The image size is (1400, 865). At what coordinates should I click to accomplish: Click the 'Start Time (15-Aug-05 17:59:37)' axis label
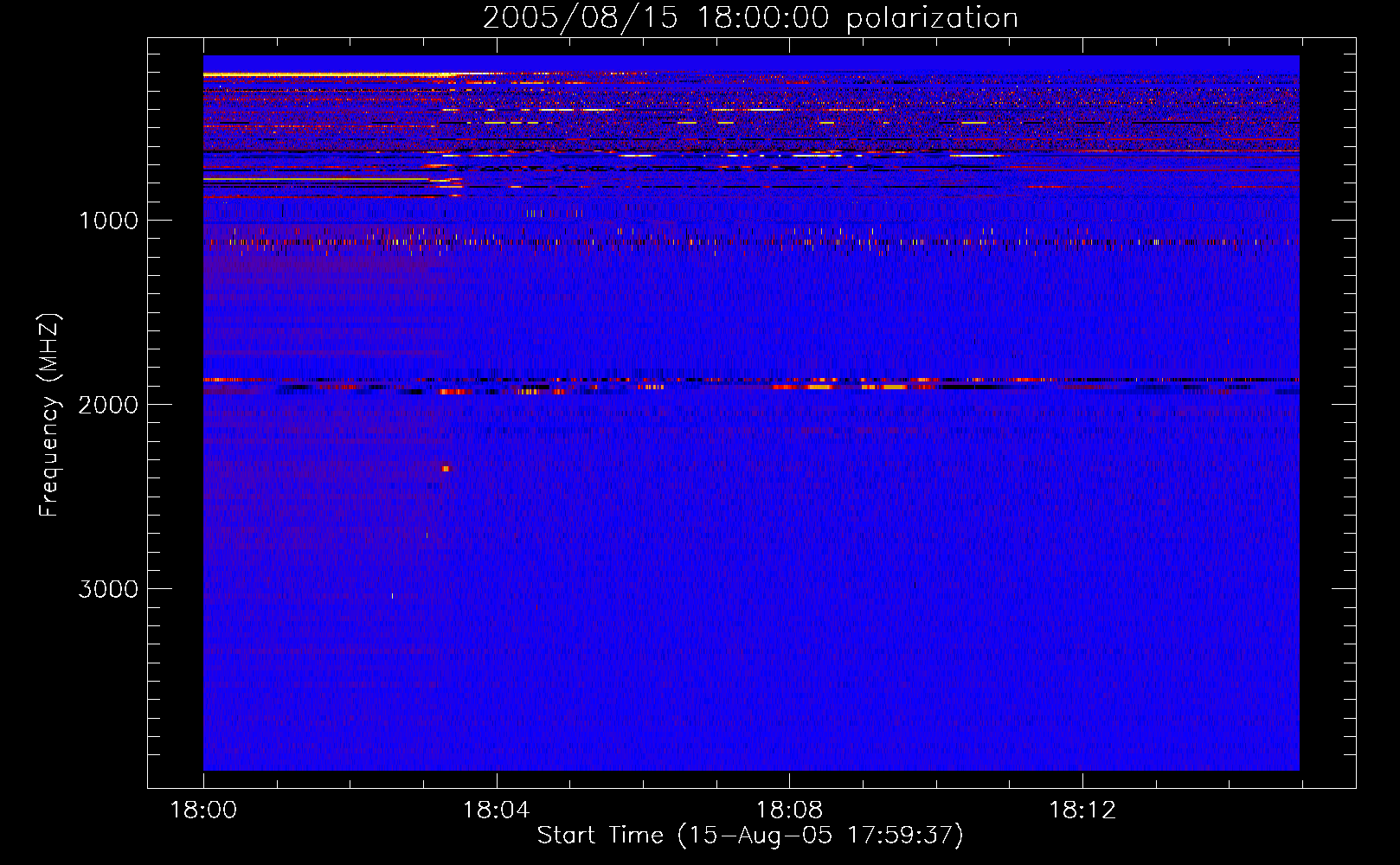tap(750, 836)
